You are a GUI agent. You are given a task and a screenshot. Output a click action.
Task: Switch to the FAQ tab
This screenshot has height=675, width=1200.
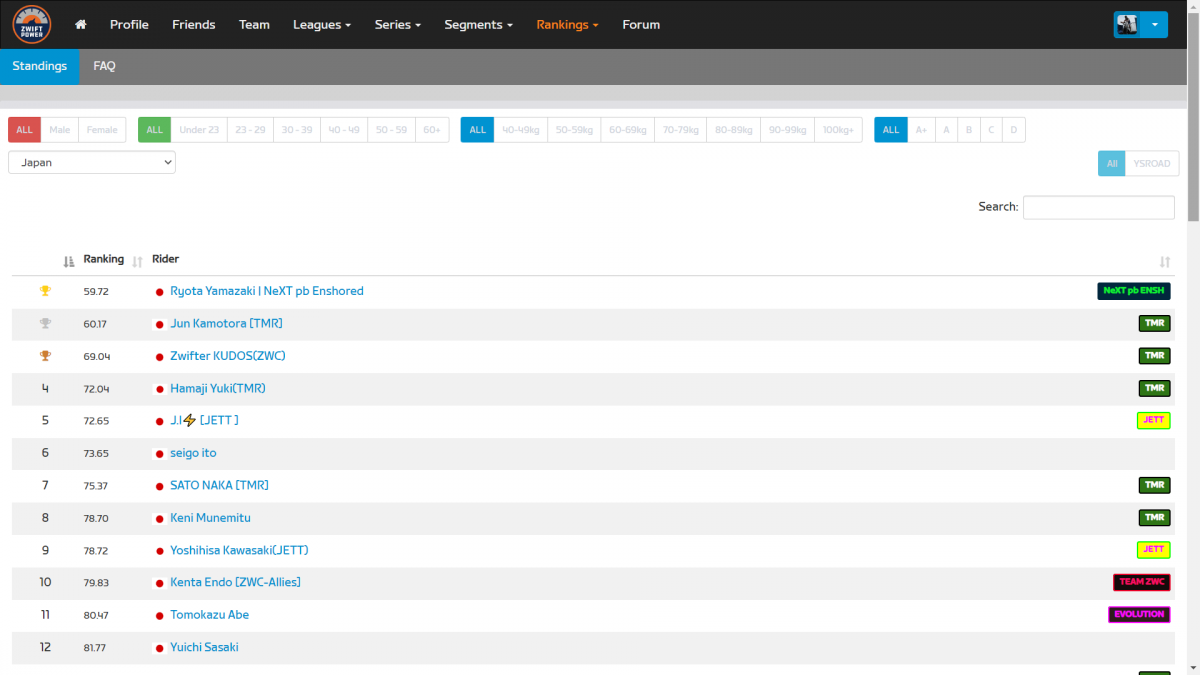[105, 66]
